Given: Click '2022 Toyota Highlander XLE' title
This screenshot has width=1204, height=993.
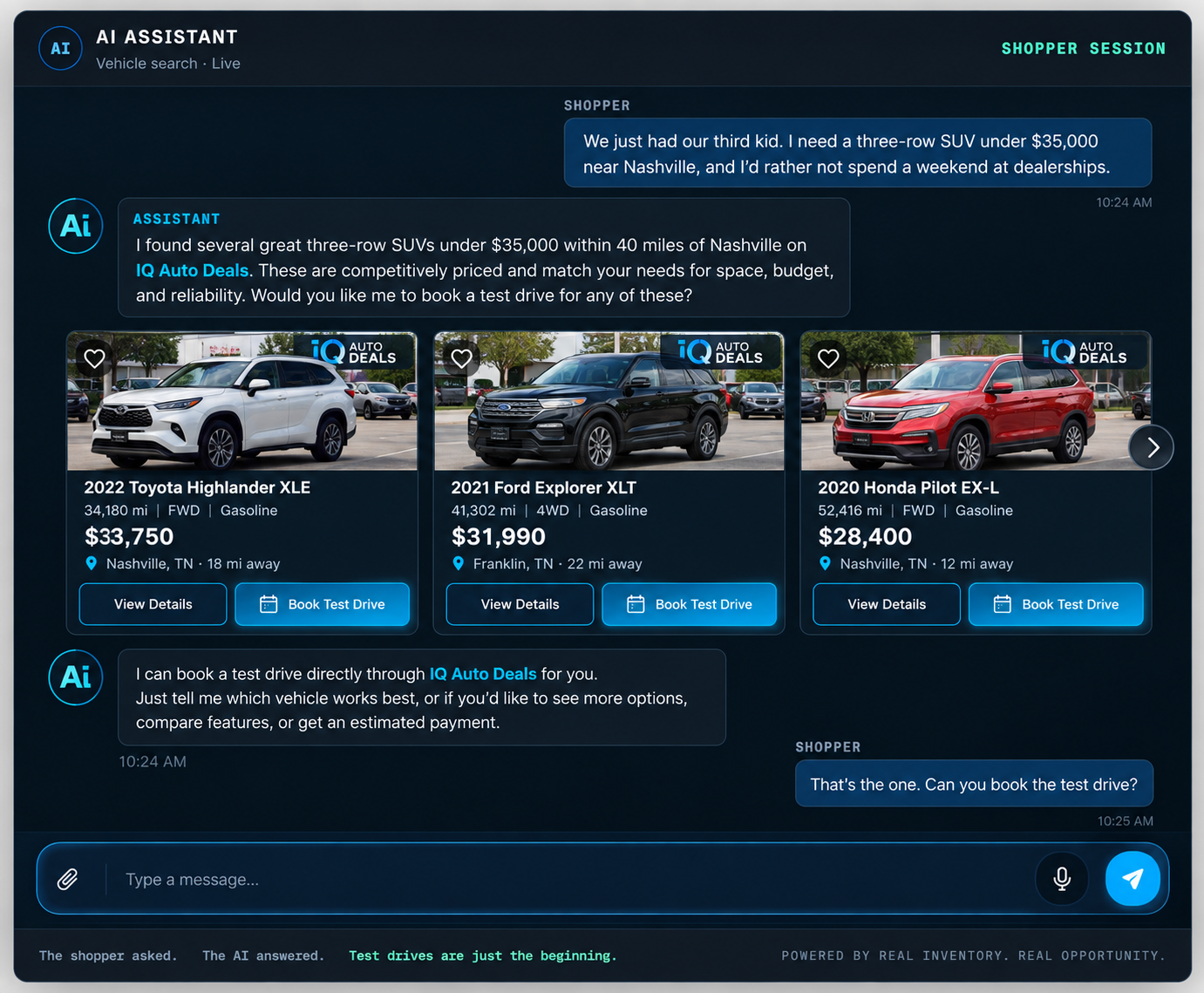Looking at the screenshot, I should click(x=197, y=487).
